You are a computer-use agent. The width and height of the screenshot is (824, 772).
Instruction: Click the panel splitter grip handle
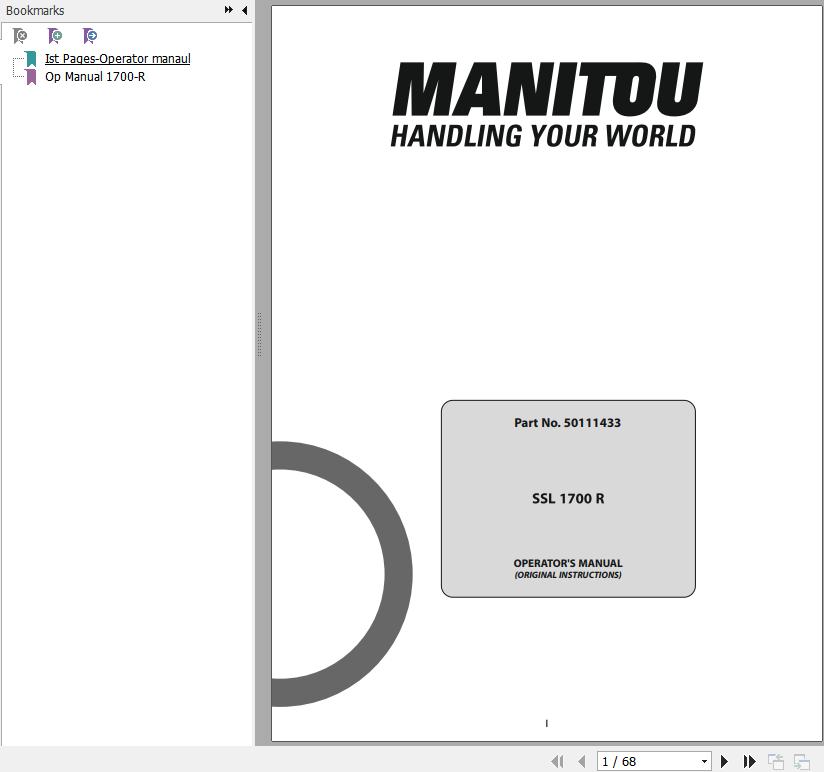click(260, 335)
